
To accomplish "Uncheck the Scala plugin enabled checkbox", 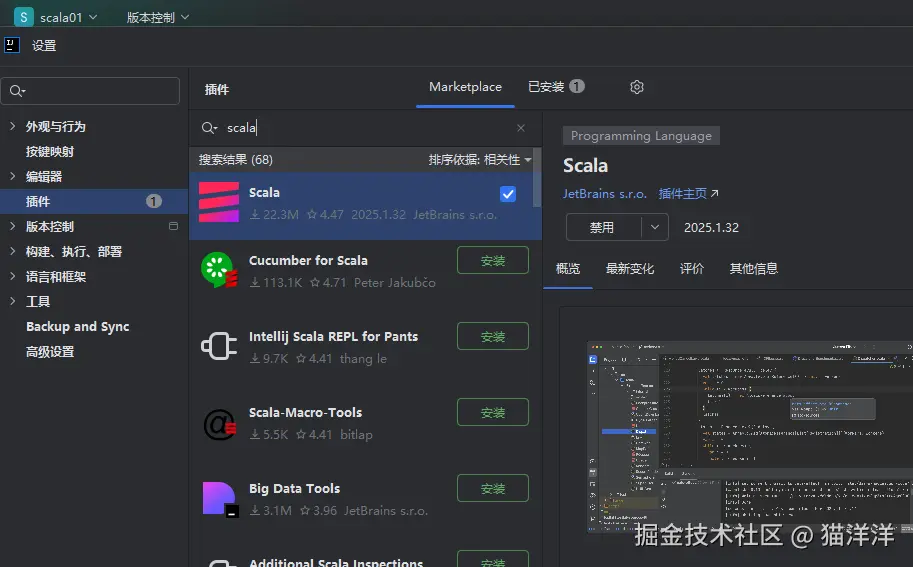I will pyautogui.click(x=508, y=194).
